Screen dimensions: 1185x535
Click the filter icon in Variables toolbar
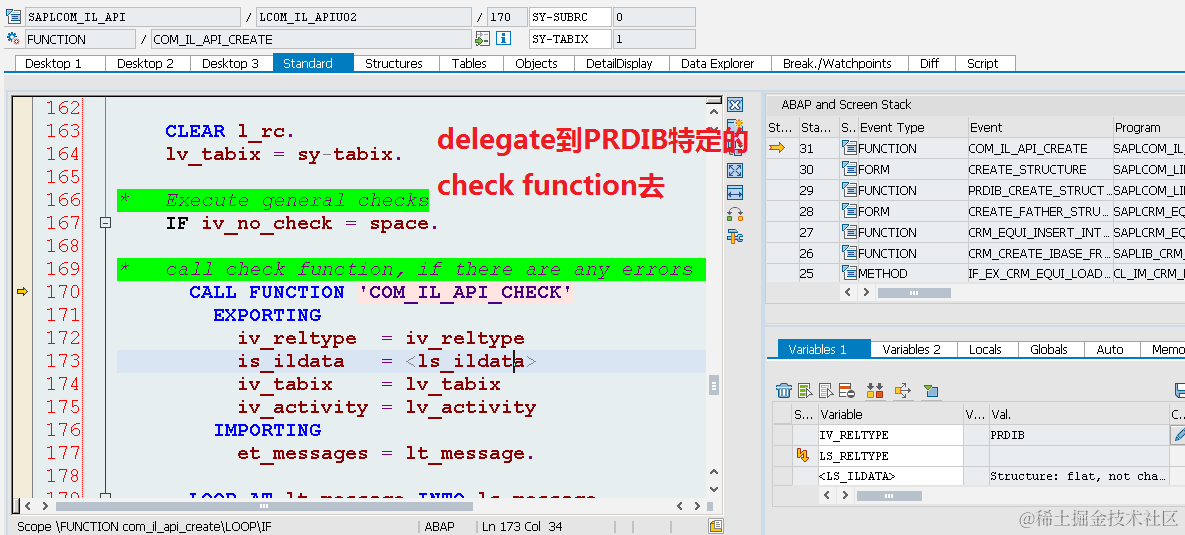(931, 391)
